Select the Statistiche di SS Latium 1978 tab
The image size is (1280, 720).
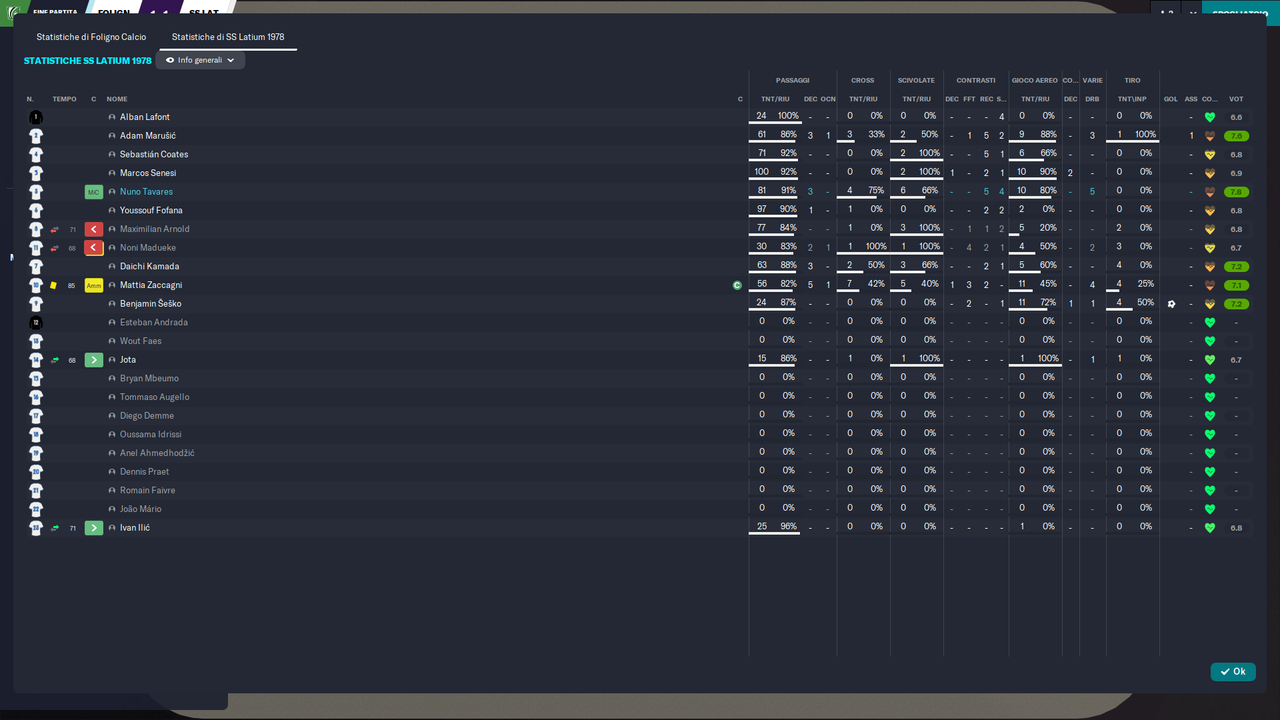(x=228, y=37)
